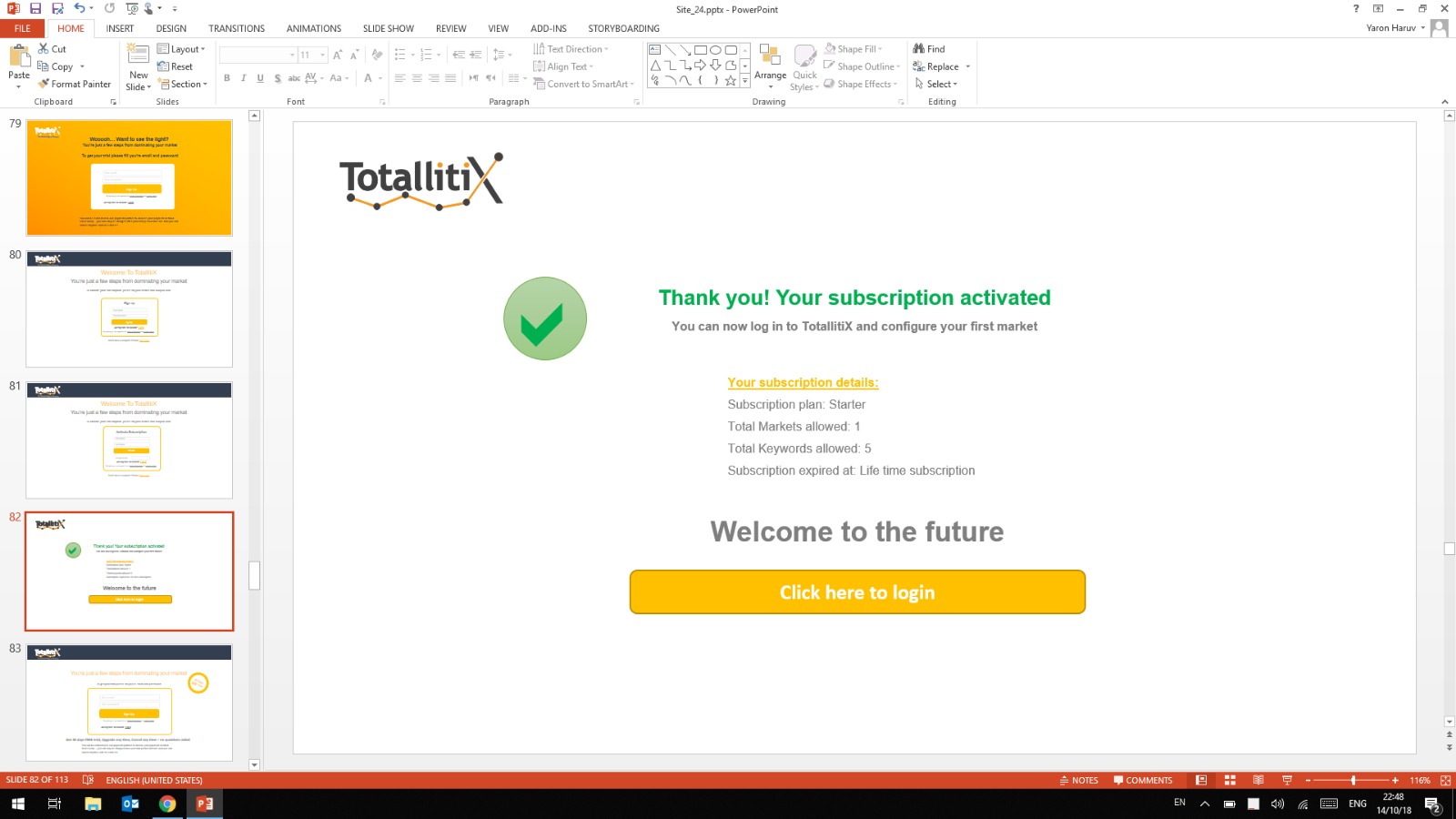1456x819 pixels.
Task: Expand the Text Direction menu
Action: tap(571, 49)
